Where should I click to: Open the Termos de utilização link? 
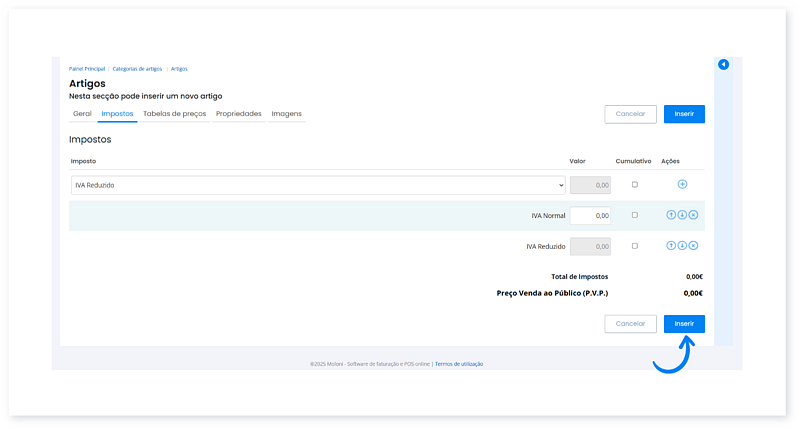(x=459, y=364)
